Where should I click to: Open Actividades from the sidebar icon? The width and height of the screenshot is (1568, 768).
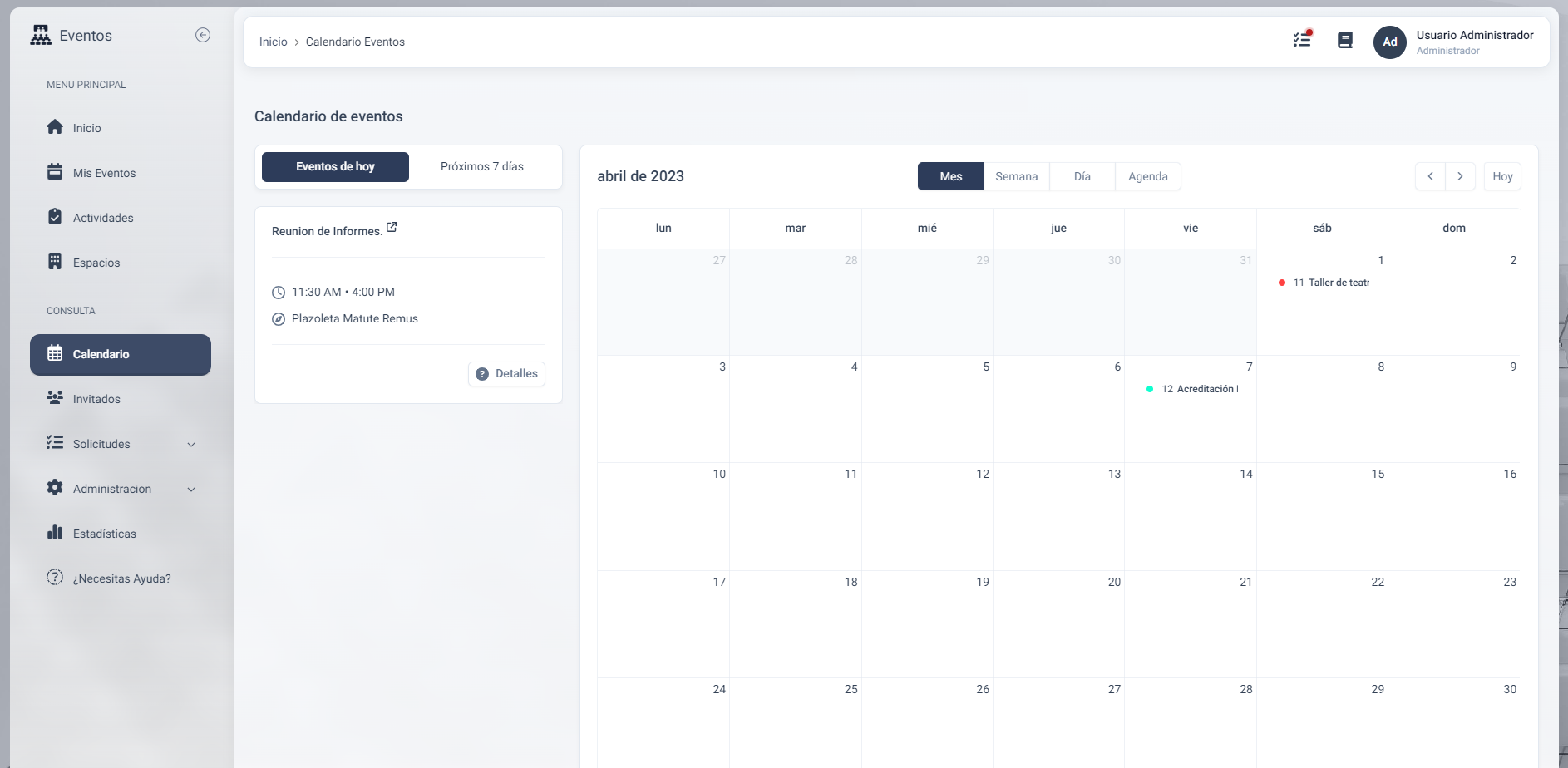click(x=55, y=217)
